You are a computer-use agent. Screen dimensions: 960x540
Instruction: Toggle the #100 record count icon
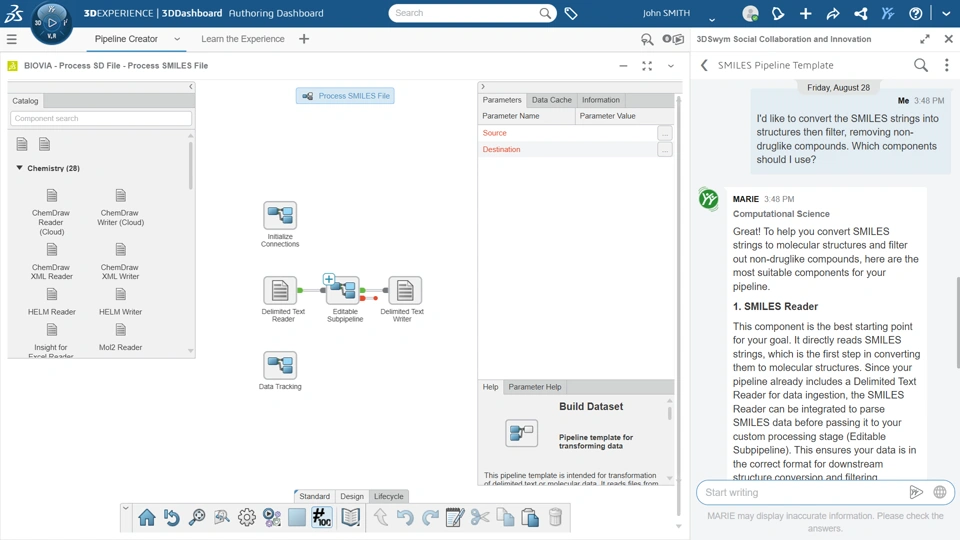[x=321, y=517]
